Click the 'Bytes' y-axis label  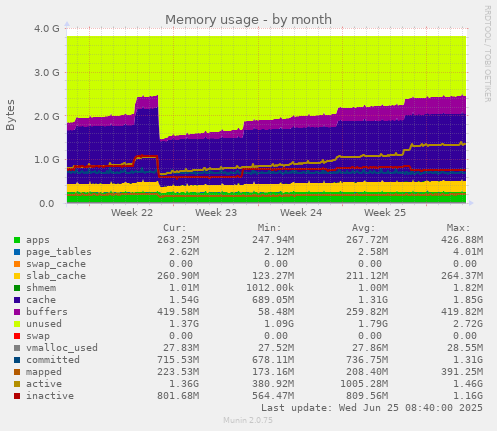pos(10,115)
